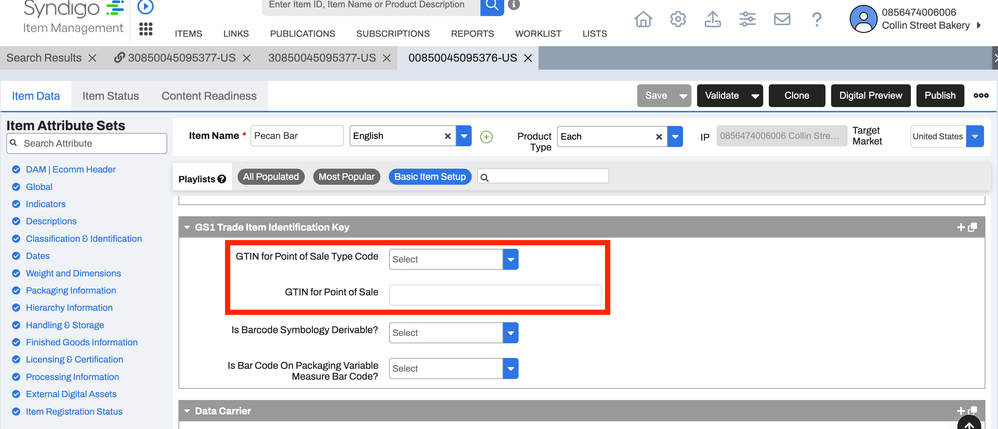Viewport: 998px width, 429px height.
Task: Open the LINKS menu
Action: [236, 34]
